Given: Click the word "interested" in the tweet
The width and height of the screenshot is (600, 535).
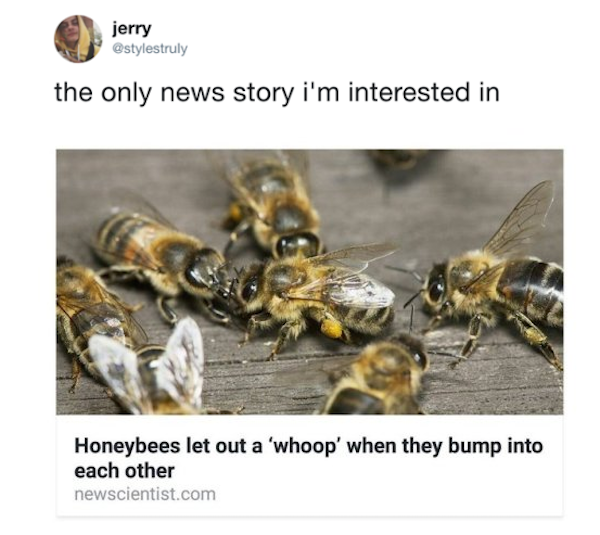Looking at the screenshot, I should click(409, 92).
